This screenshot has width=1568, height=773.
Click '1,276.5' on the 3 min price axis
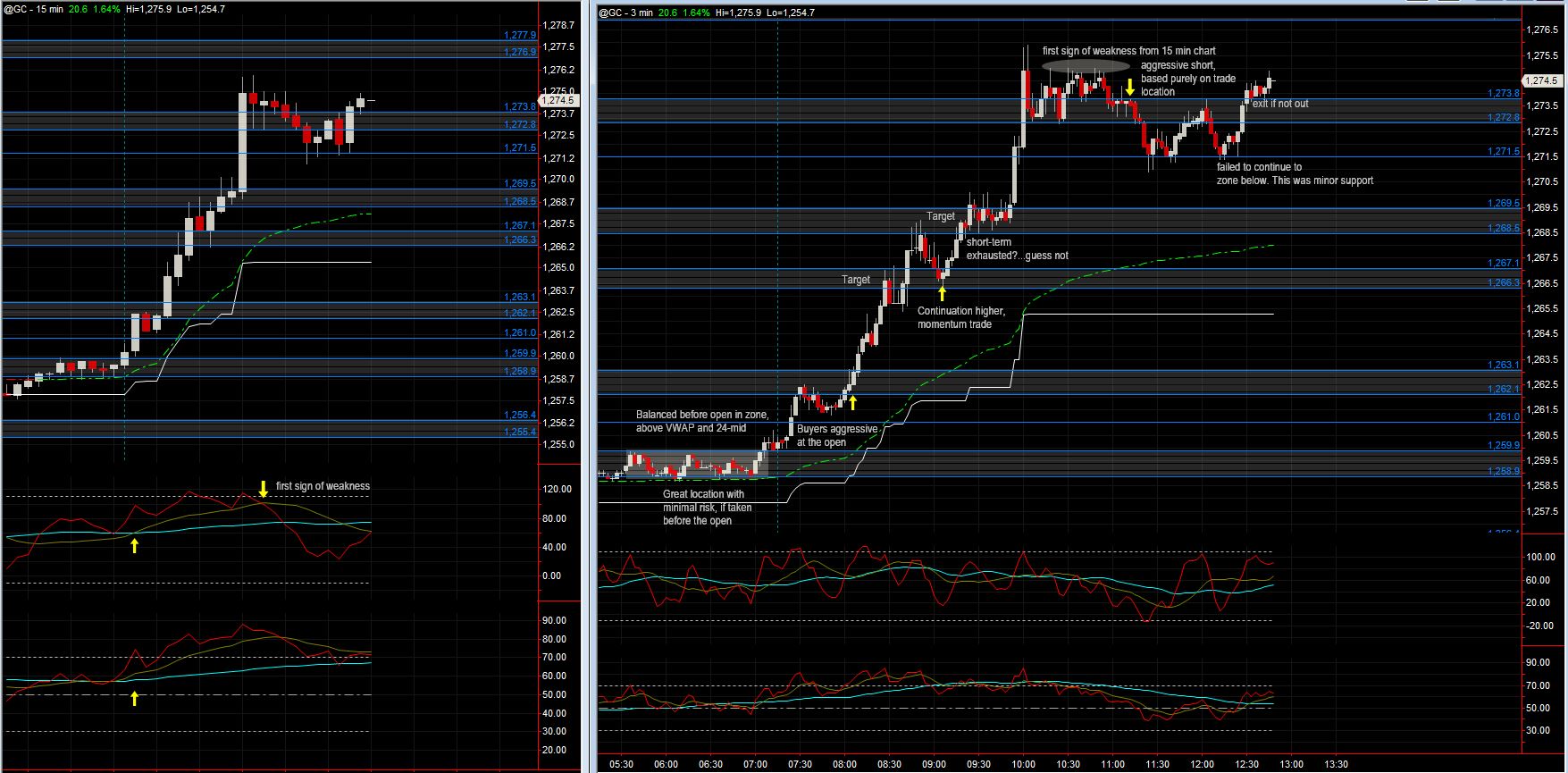tap(1542, 29)
